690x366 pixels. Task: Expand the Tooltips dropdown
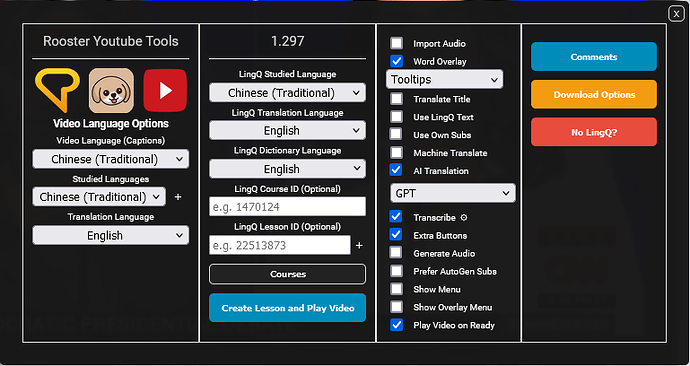[444, 80]
